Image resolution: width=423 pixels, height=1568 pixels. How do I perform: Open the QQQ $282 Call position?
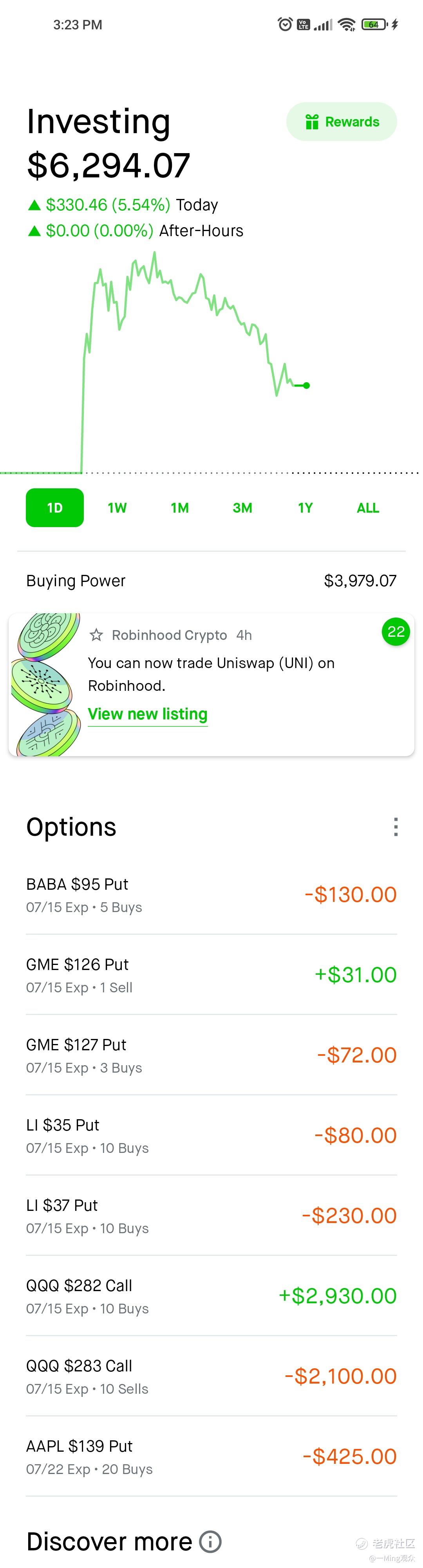(x=211, y=1295)
